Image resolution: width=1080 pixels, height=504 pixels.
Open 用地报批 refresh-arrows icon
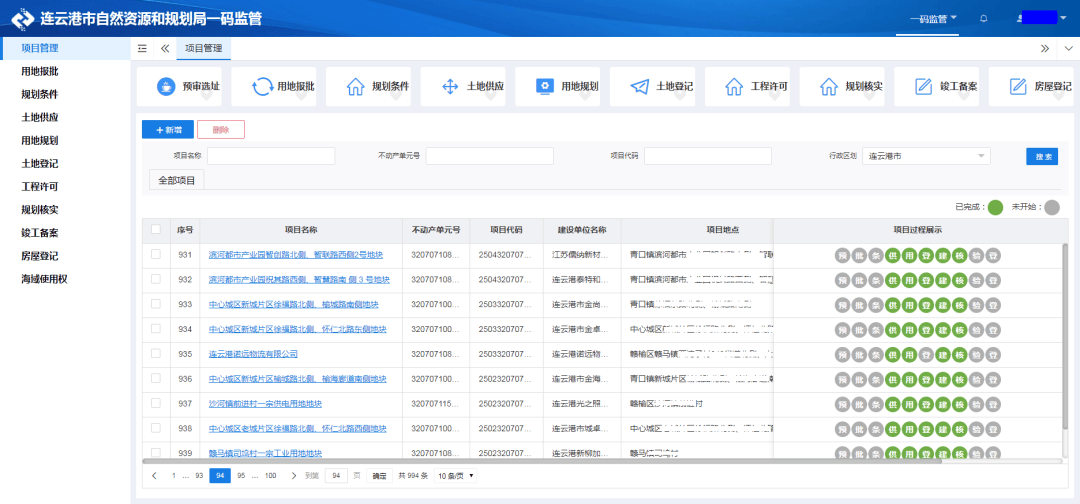[262, 87]
